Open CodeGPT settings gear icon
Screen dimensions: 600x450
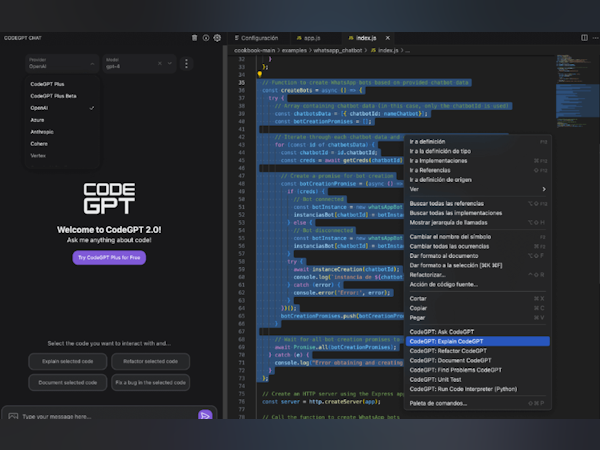(x=217, y=38)
